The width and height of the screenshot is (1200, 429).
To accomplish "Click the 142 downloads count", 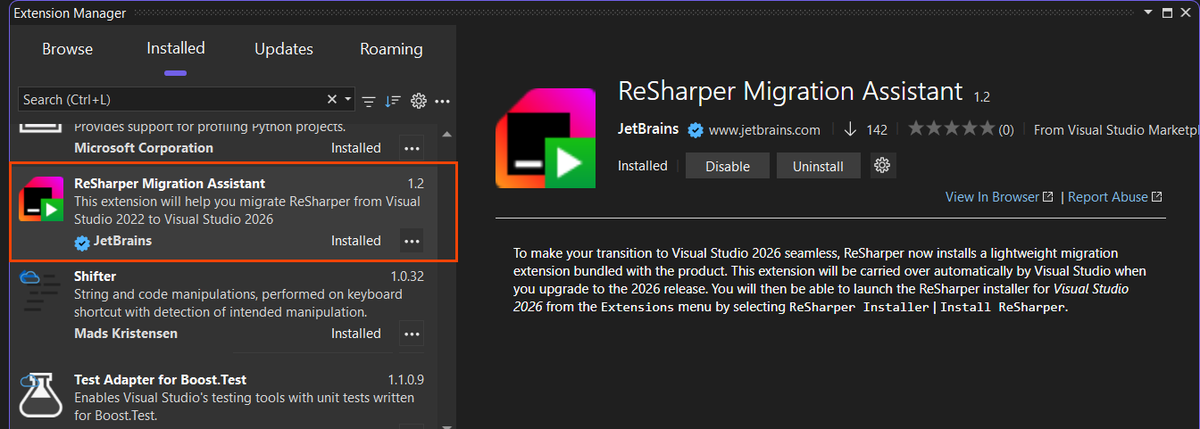I will click(876, 130).
